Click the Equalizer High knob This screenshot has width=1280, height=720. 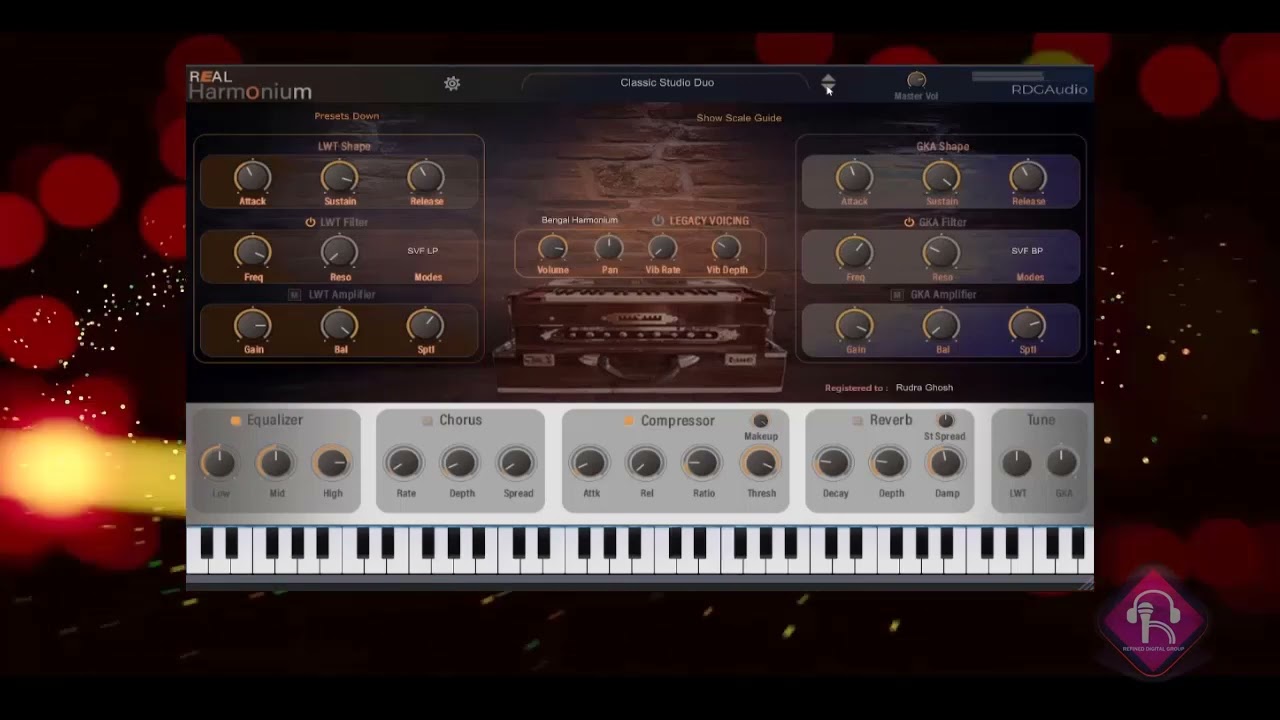click(332, 463)
